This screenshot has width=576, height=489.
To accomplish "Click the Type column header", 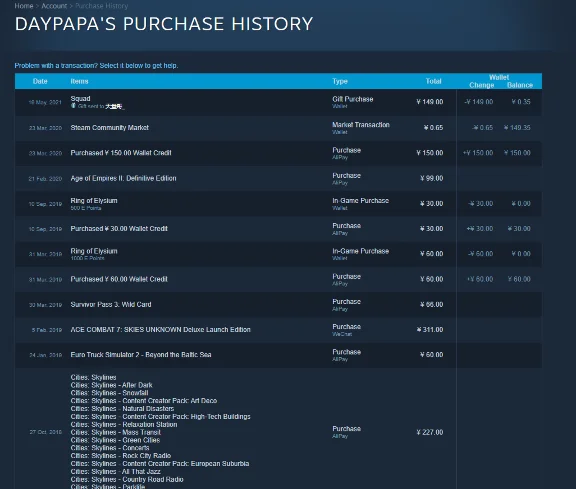I will [340, 81].
